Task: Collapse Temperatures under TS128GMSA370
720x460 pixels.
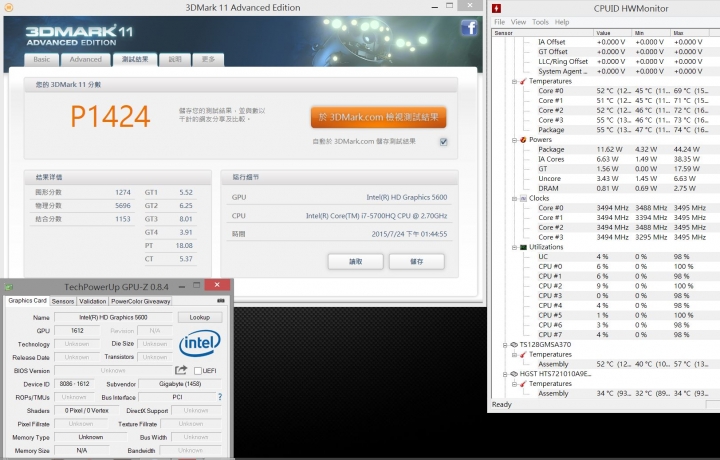Action: pyautogui.click(x=514, y=355)
